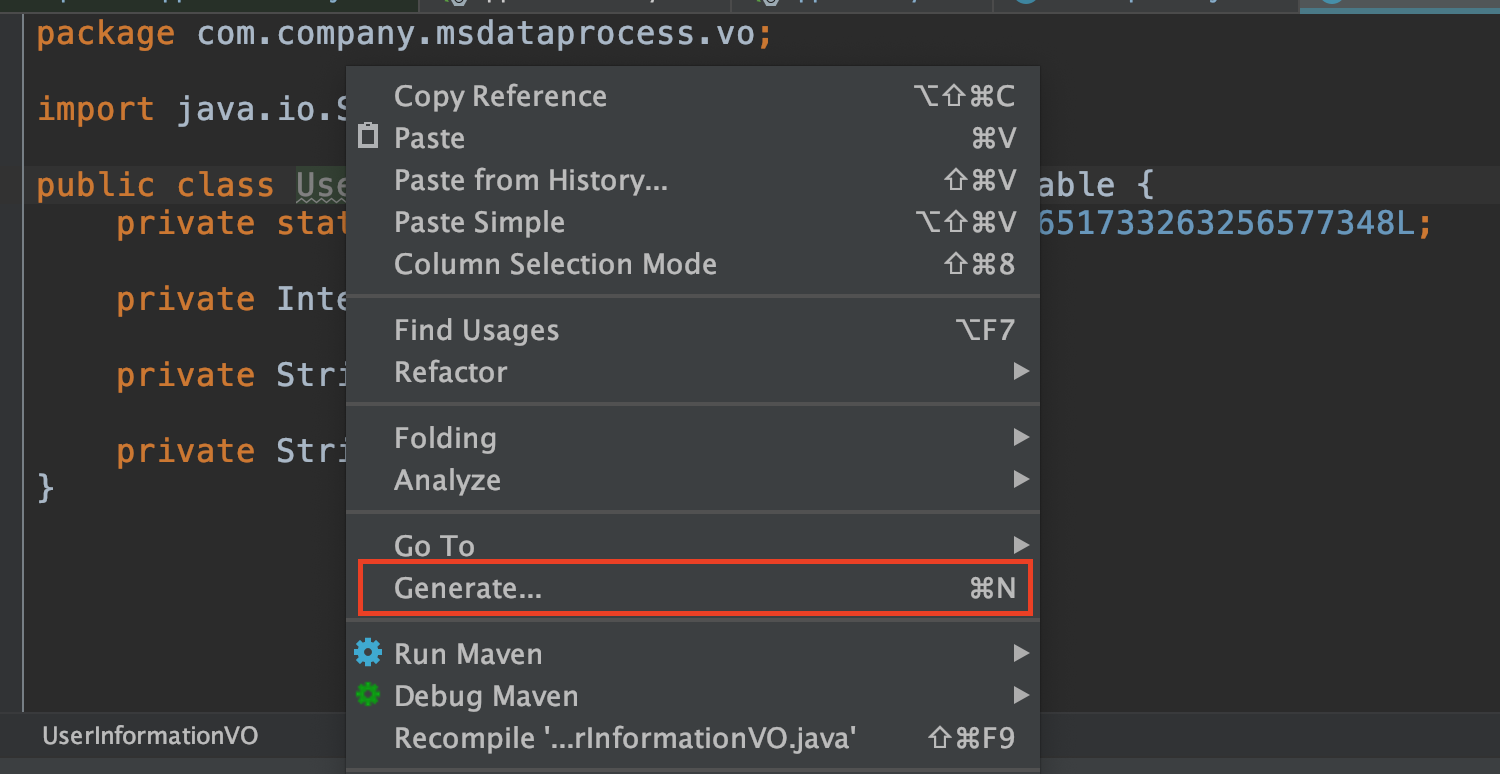Run Find Usages

tap(476, 330)
